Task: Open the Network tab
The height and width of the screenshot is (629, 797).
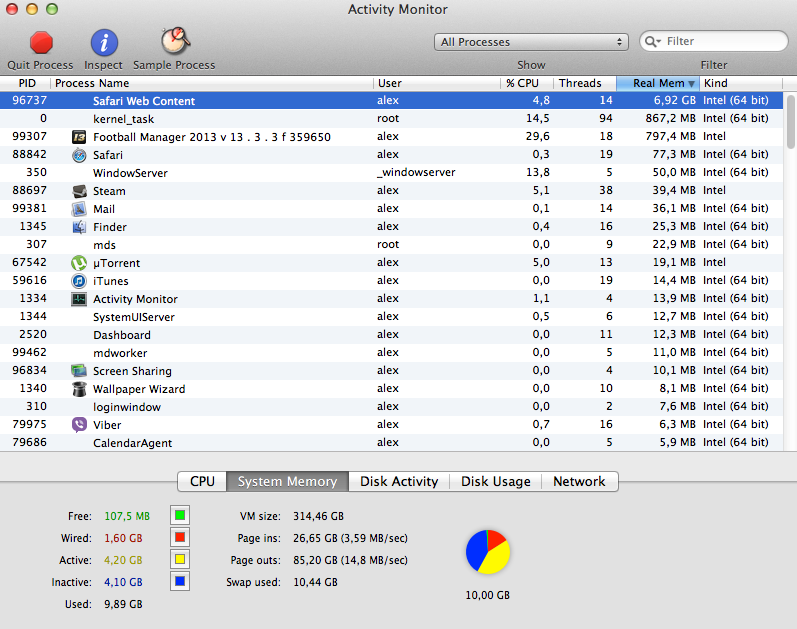Action: (x=579, y=482)
